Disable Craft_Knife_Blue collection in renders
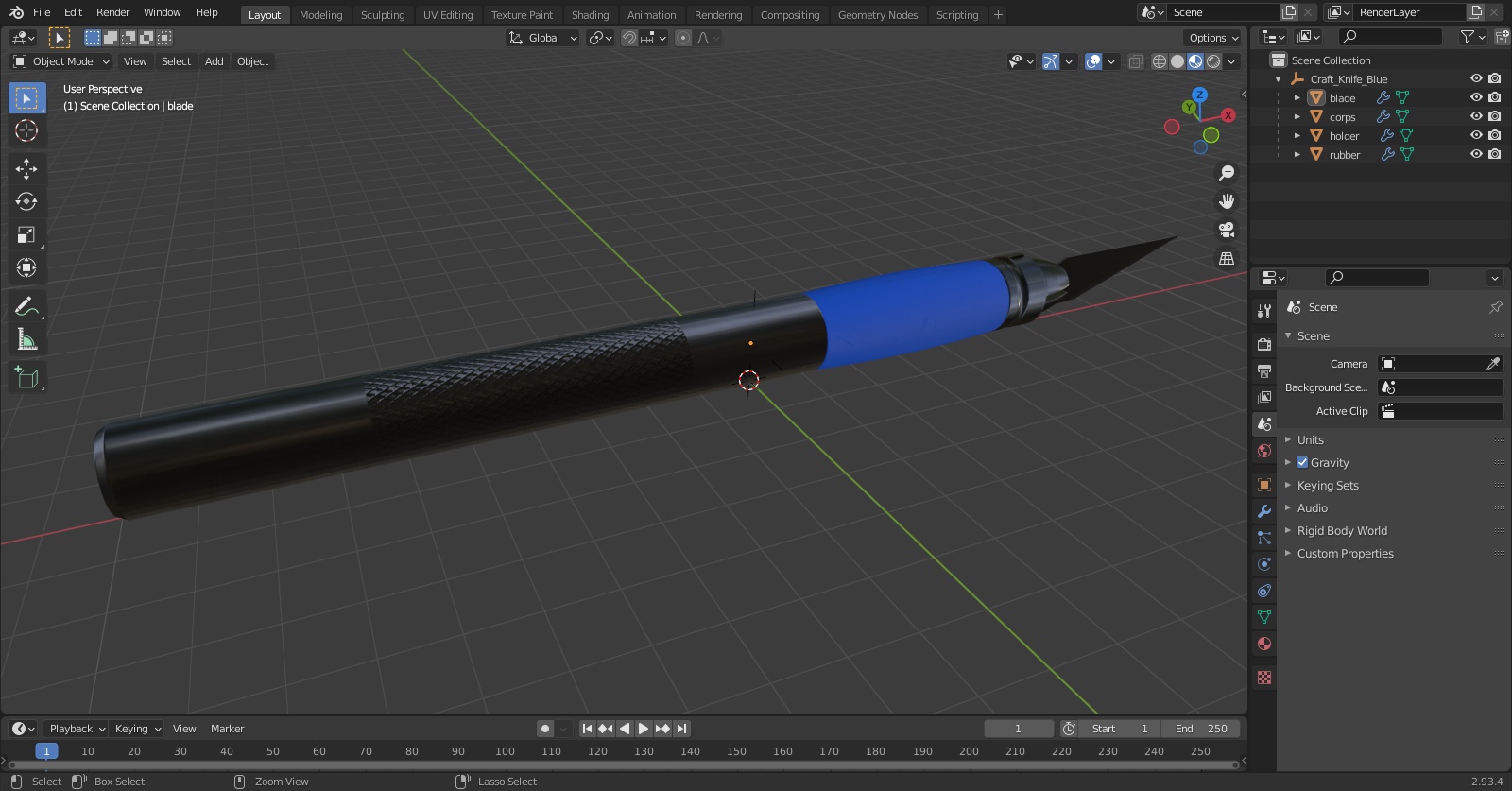 click(x=1495, y=78)
